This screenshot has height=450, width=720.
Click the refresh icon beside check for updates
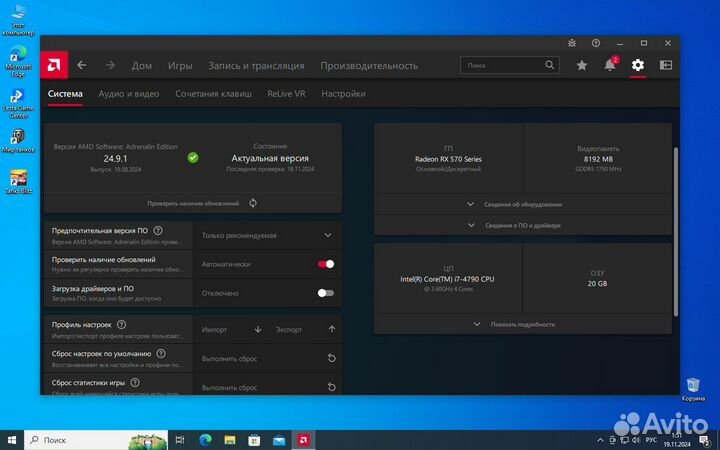coord(253,203)
